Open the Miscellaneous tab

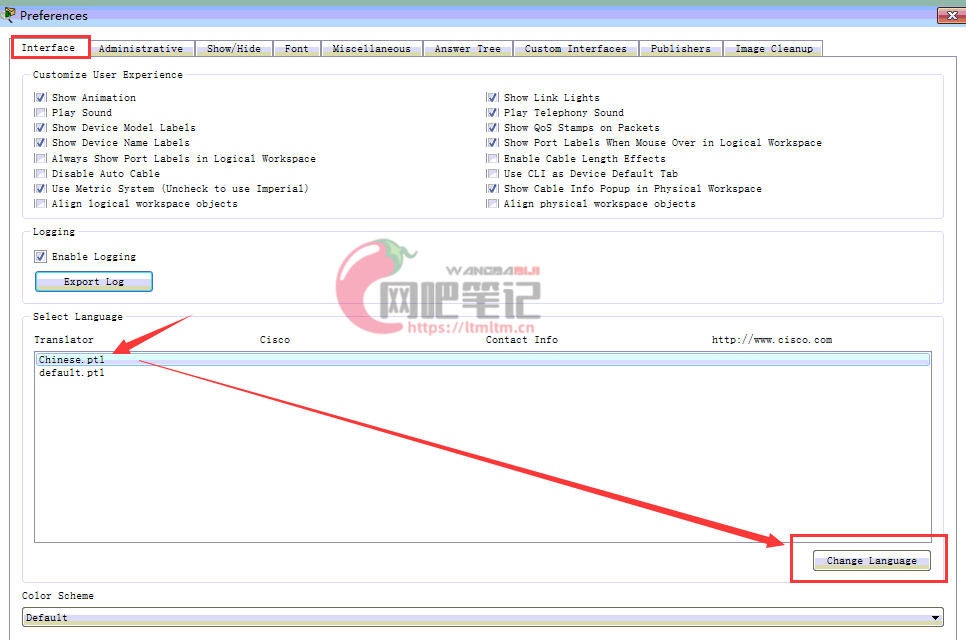371,49
